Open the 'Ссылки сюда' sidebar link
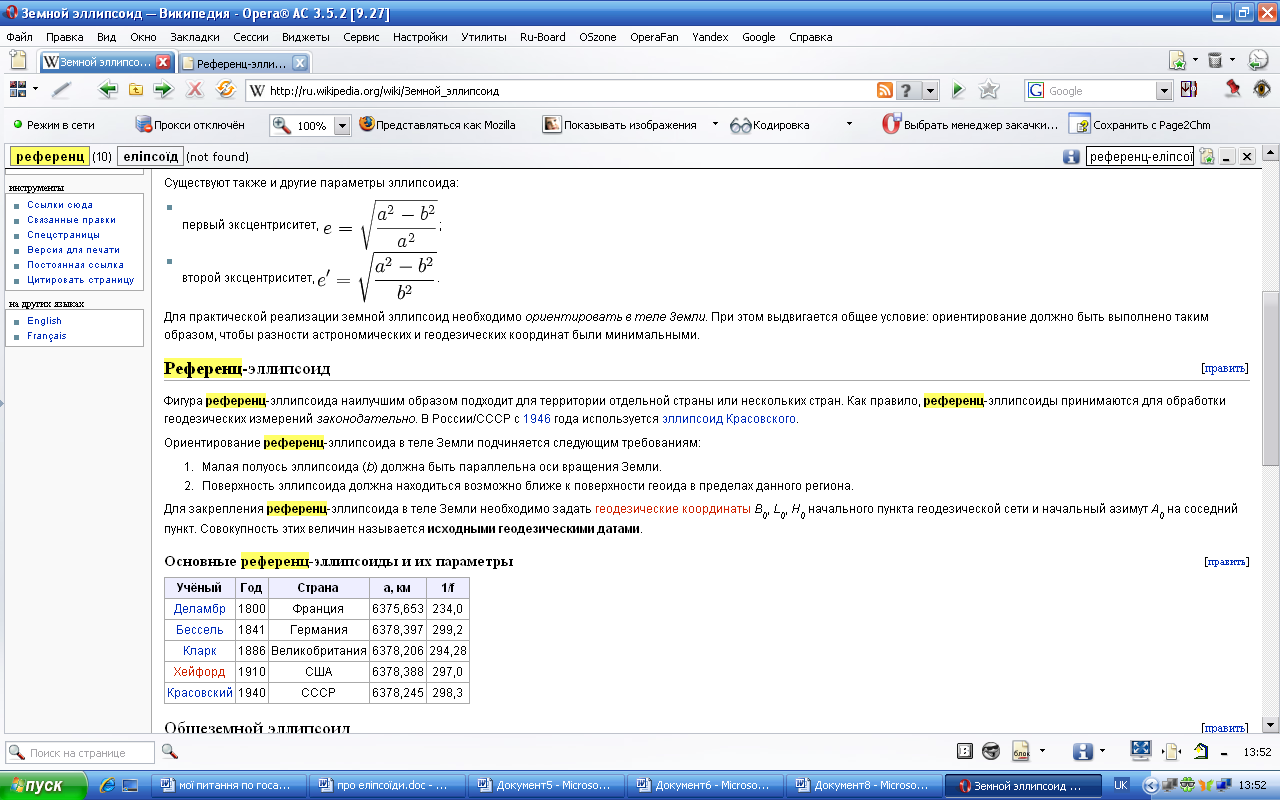The image size is (1280, 800). pyautogui.click(x=60, y=205)
